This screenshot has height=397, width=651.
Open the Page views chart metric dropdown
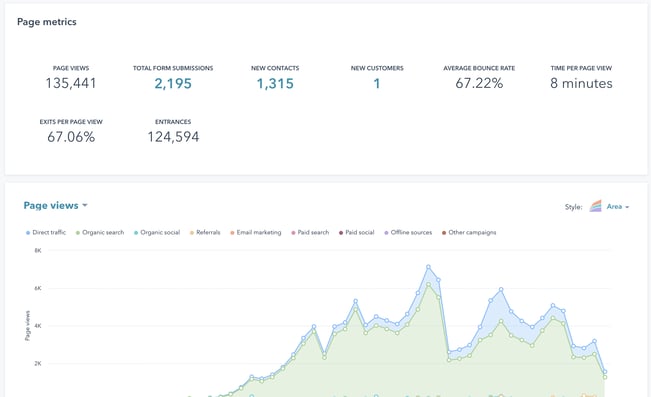tap(55, 206)
